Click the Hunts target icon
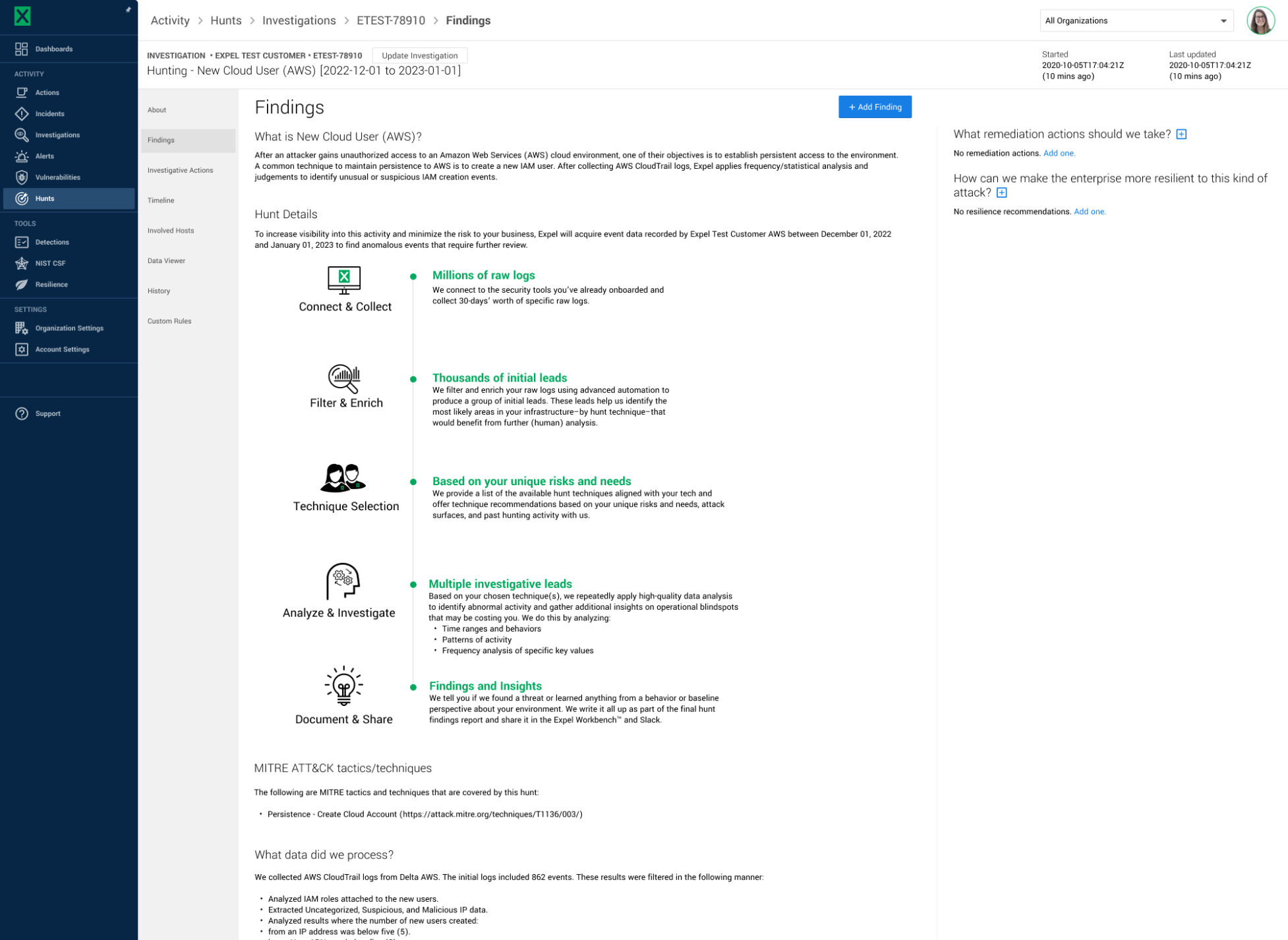The width and height of the screenshot is (1288, 940). (22, 198)
